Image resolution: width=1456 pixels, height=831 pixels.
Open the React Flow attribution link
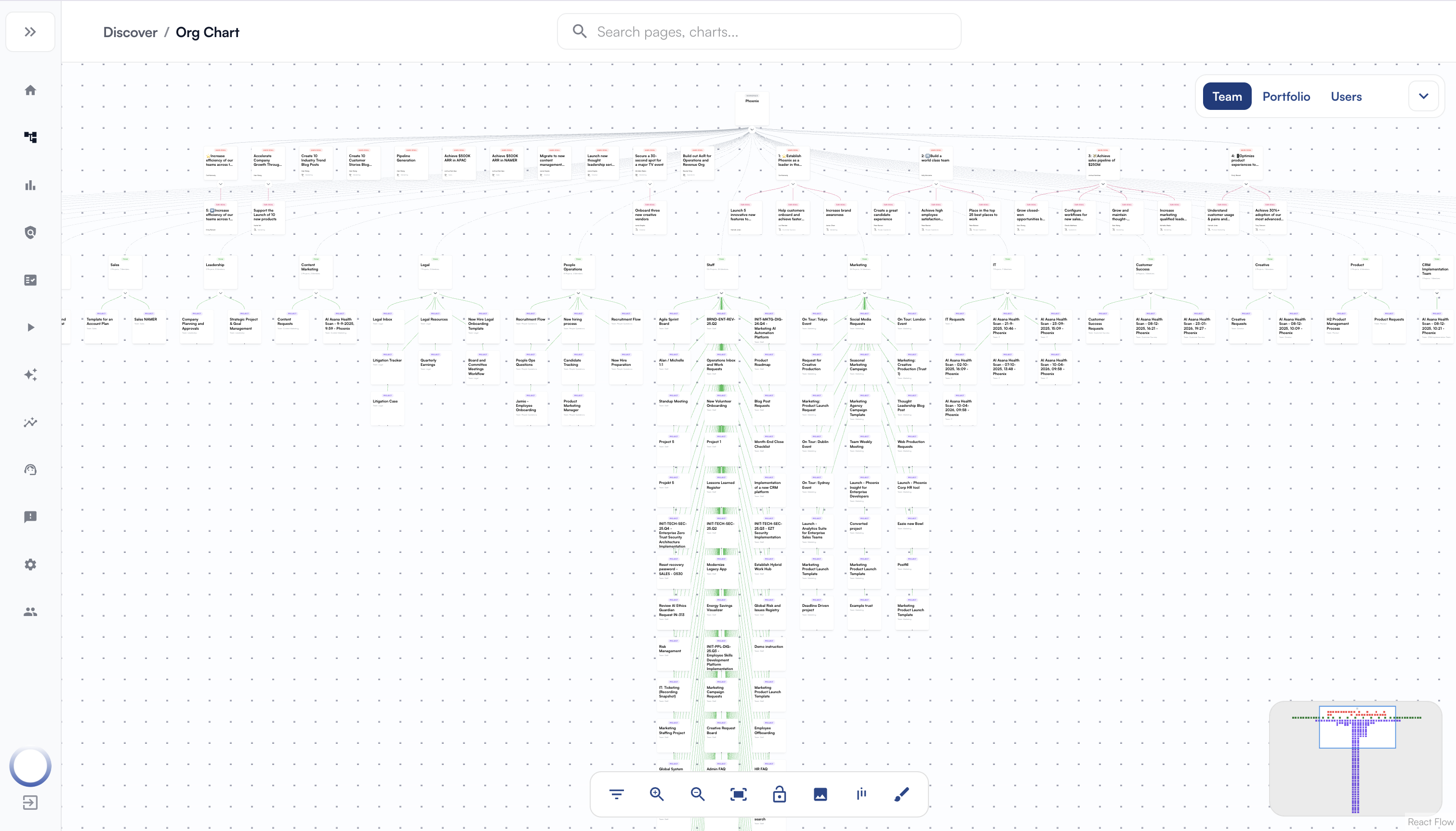(x=1430, y=822)
